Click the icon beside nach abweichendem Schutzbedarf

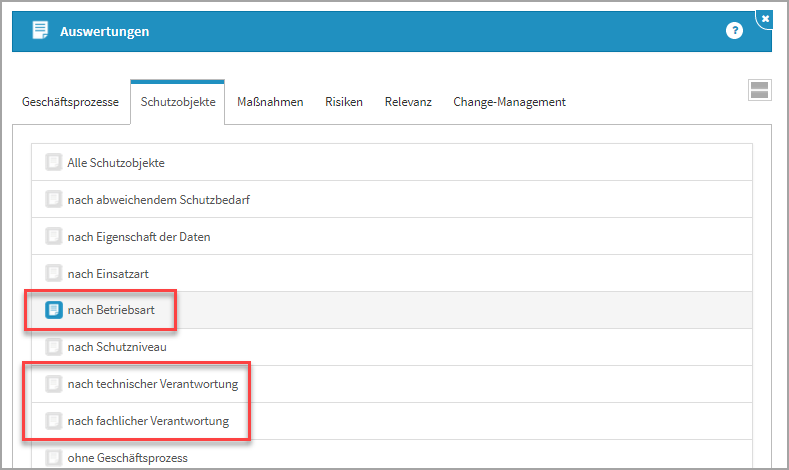(53, 199)
